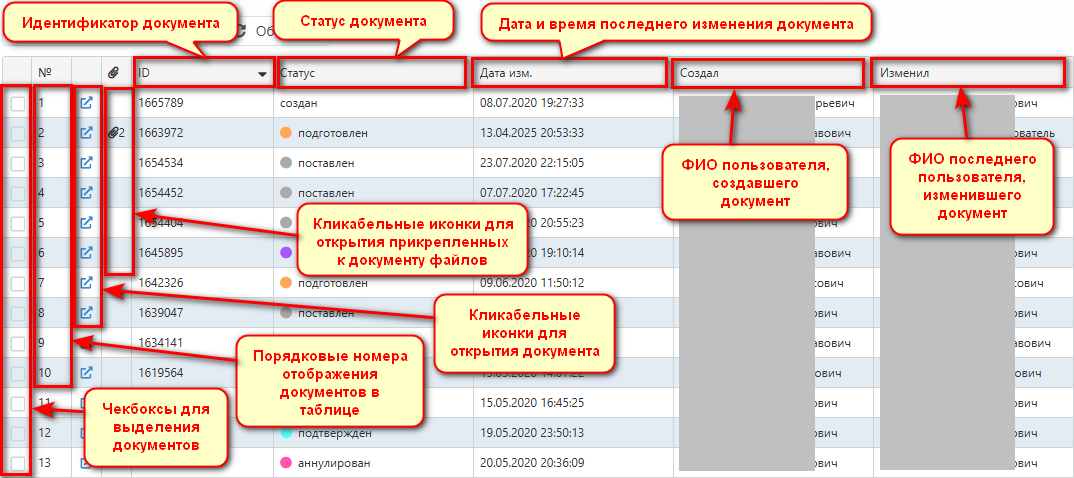Click the paperclip attachments column header icon
This screenshot has height=478, width=1074.
[114, 73]
